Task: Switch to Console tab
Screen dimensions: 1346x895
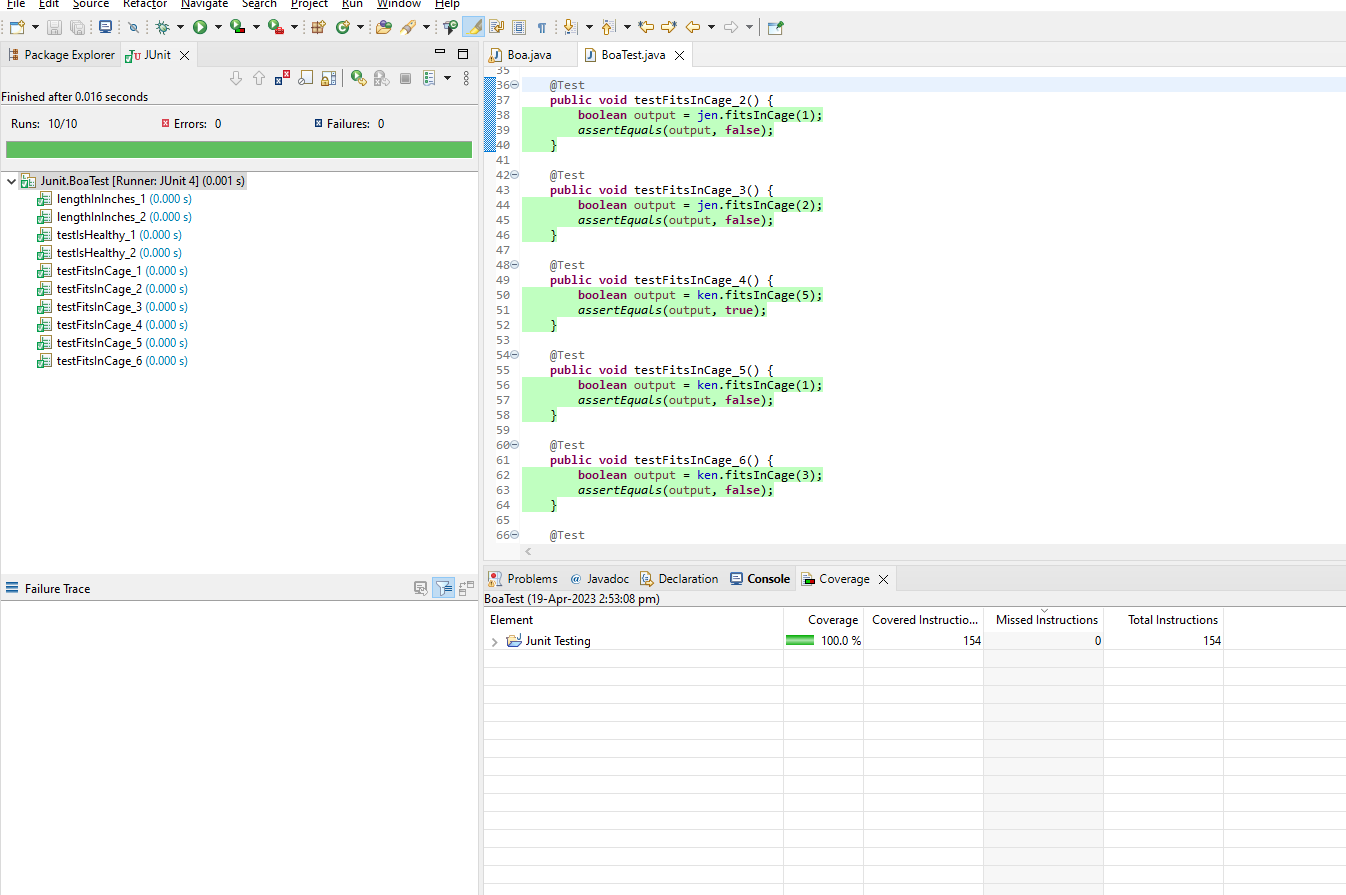Action: tap(760, 579)
